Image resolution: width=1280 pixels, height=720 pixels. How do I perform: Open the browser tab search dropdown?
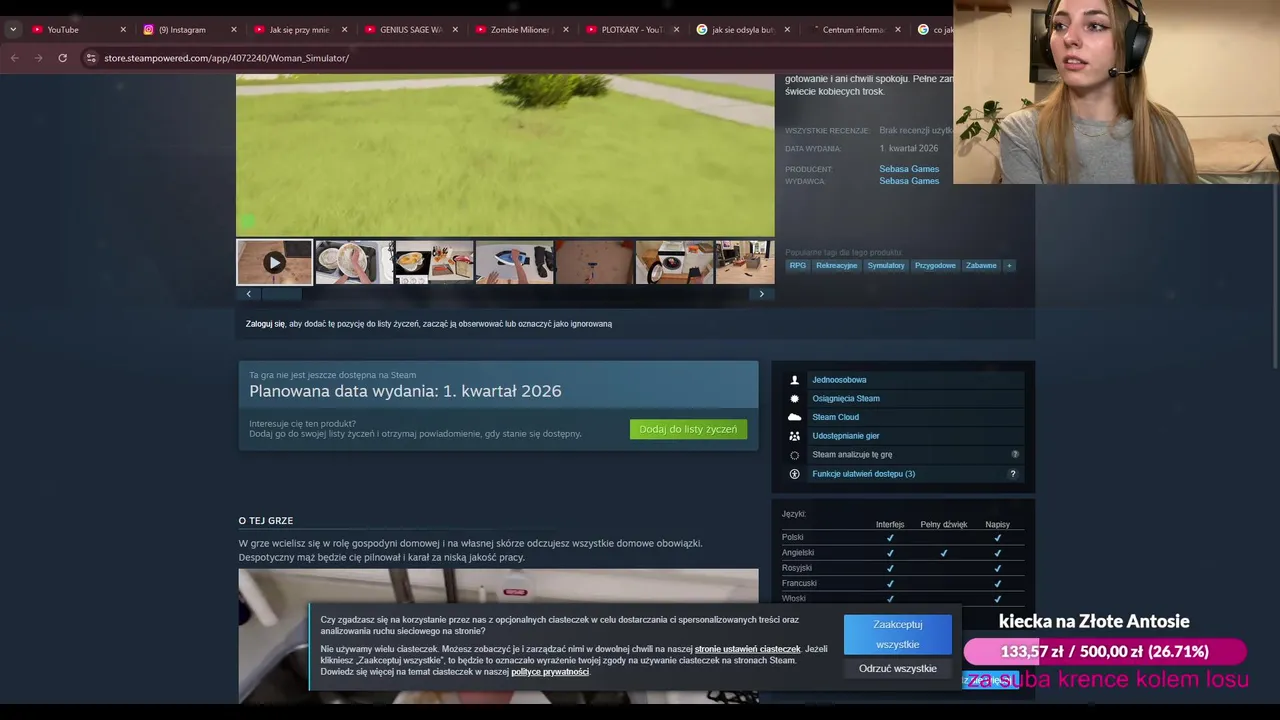tap(13, 30)
